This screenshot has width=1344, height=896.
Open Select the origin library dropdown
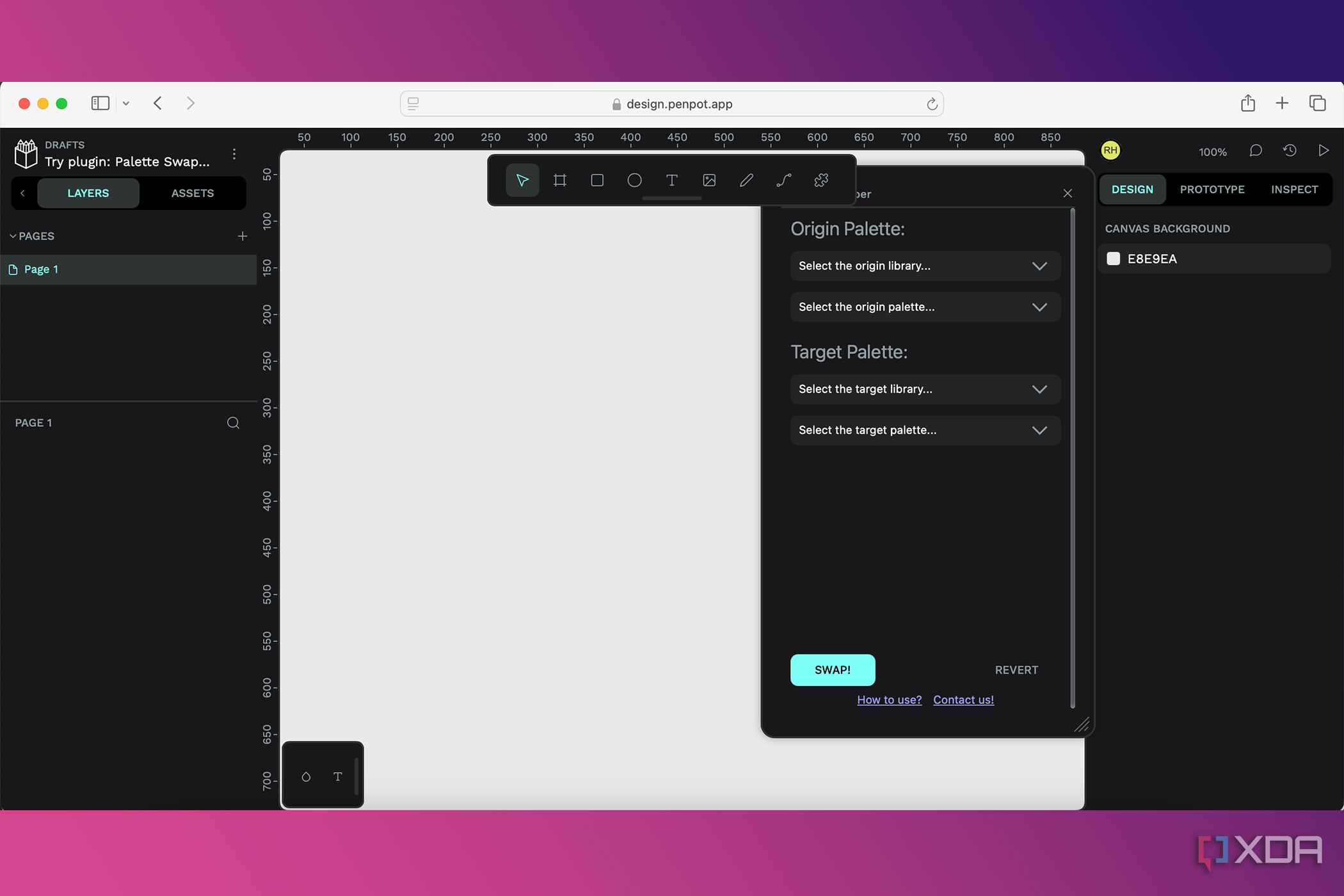pyautogui.click(x=925, y=266)
